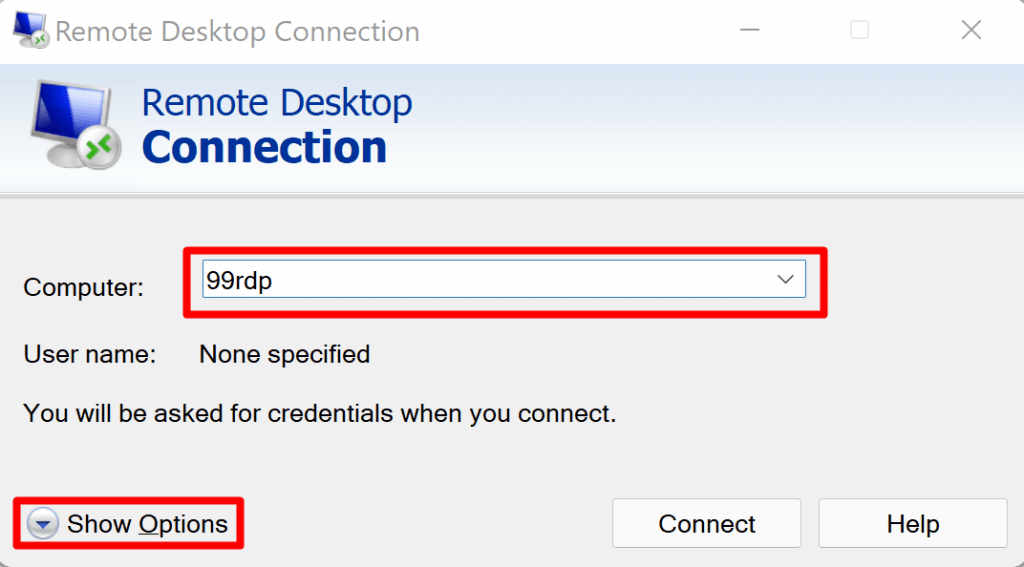The height and width of the screenshot is (567, 1024).
Task: Click the "Remote Desktop" banner heading
Action: [277, 103]
